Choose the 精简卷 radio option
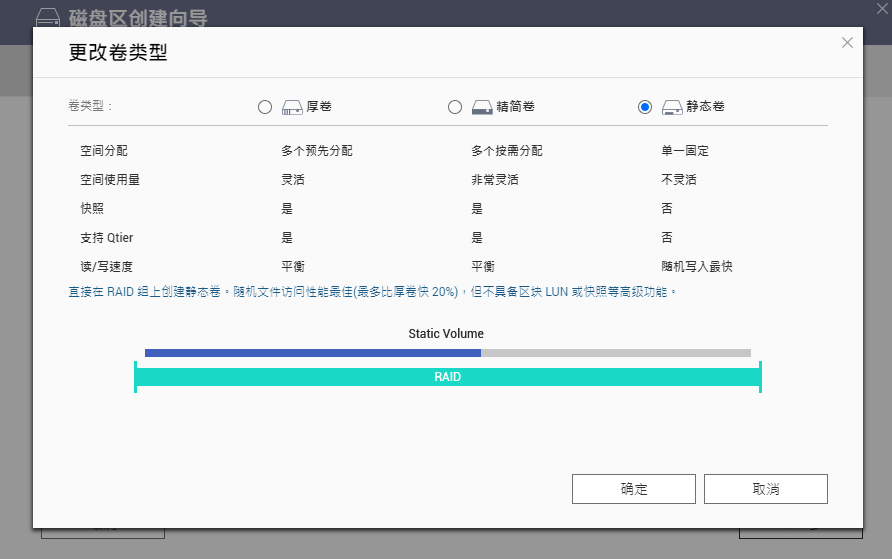 [x=455, y=107]
